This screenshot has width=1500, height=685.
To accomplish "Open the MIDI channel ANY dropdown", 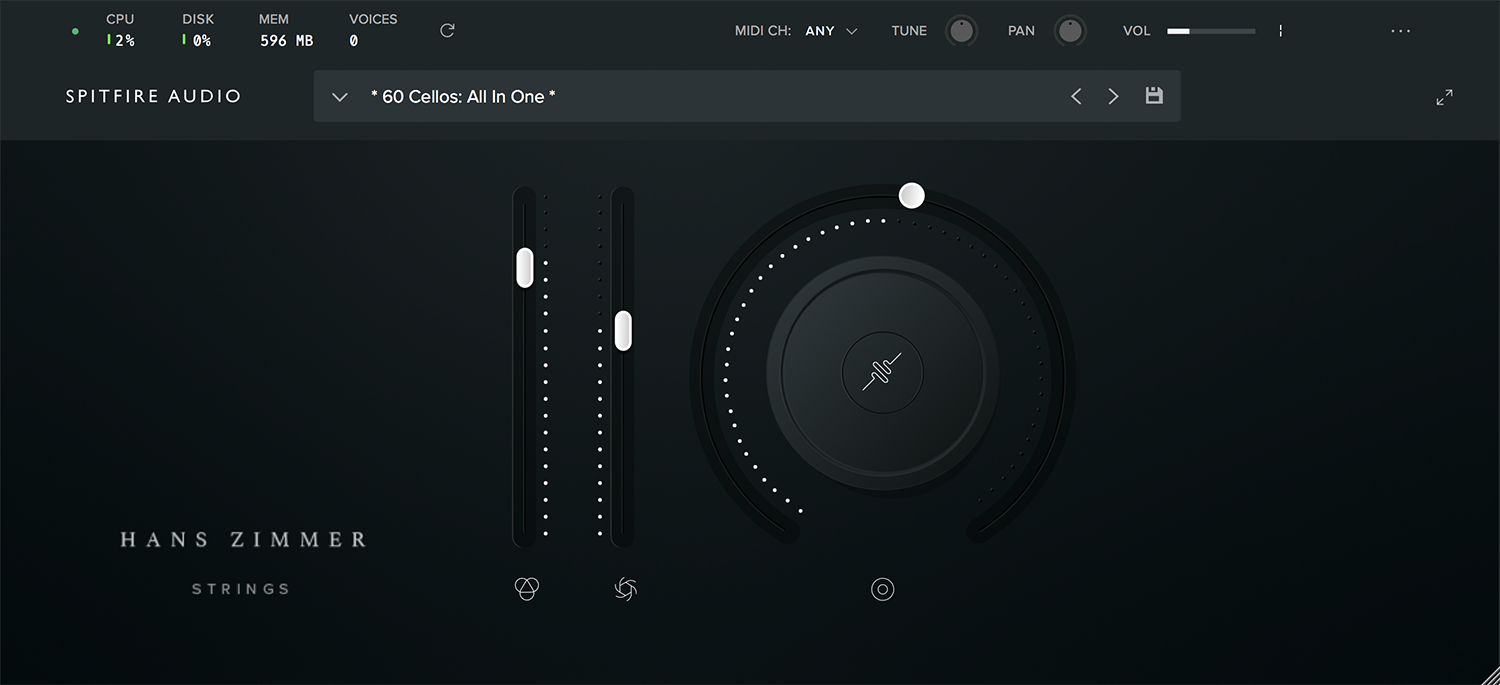I will [831, 31].
